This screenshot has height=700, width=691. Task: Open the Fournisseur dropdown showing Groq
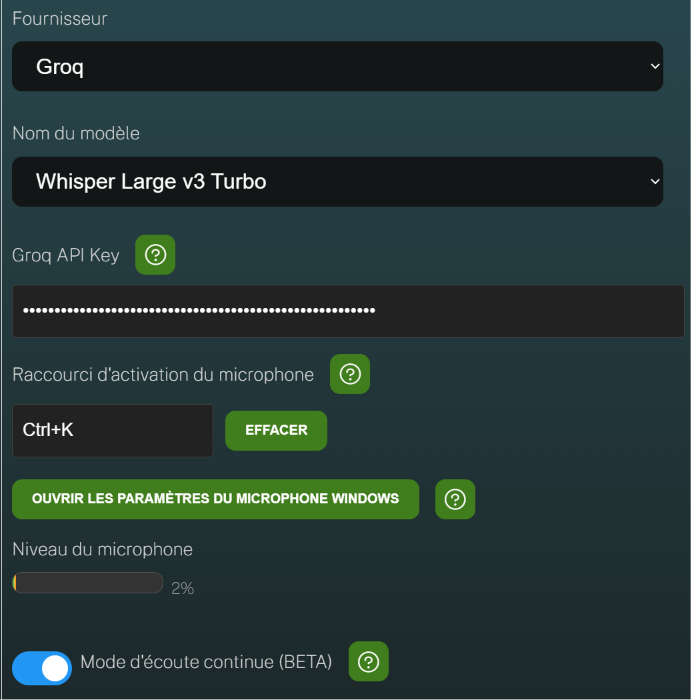point(337,67)
